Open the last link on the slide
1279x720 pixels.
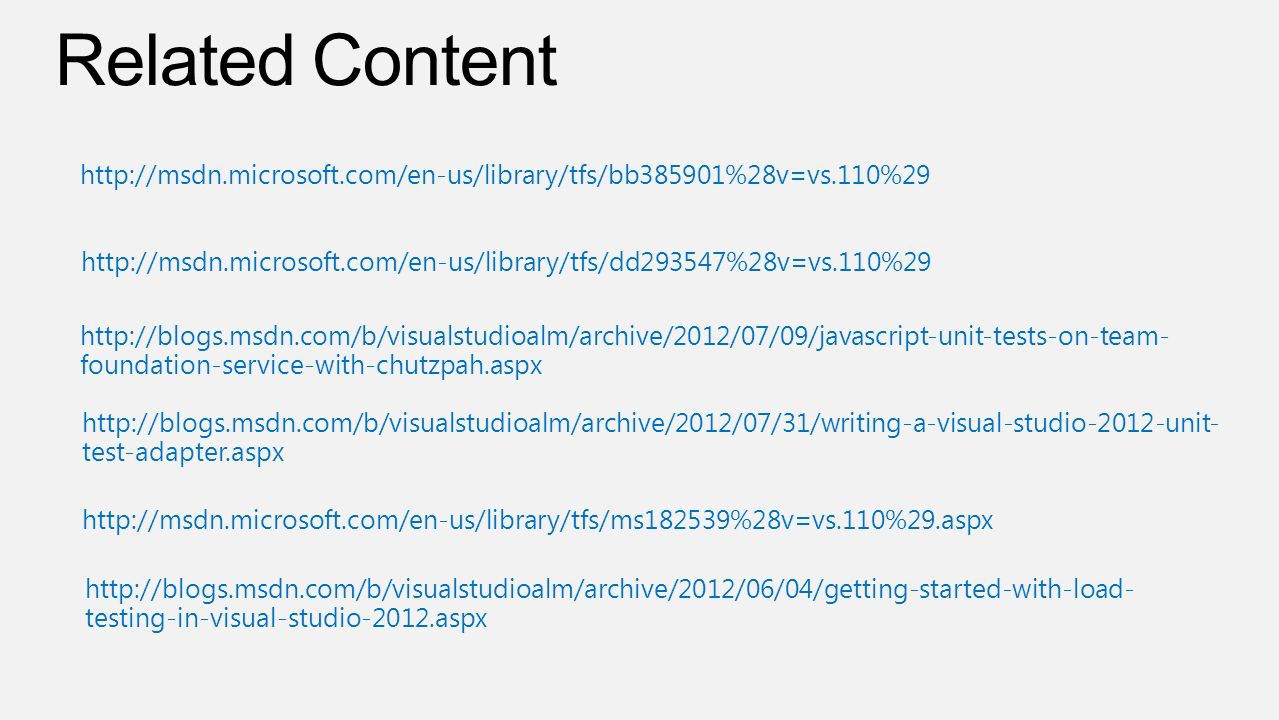[610, 604]
